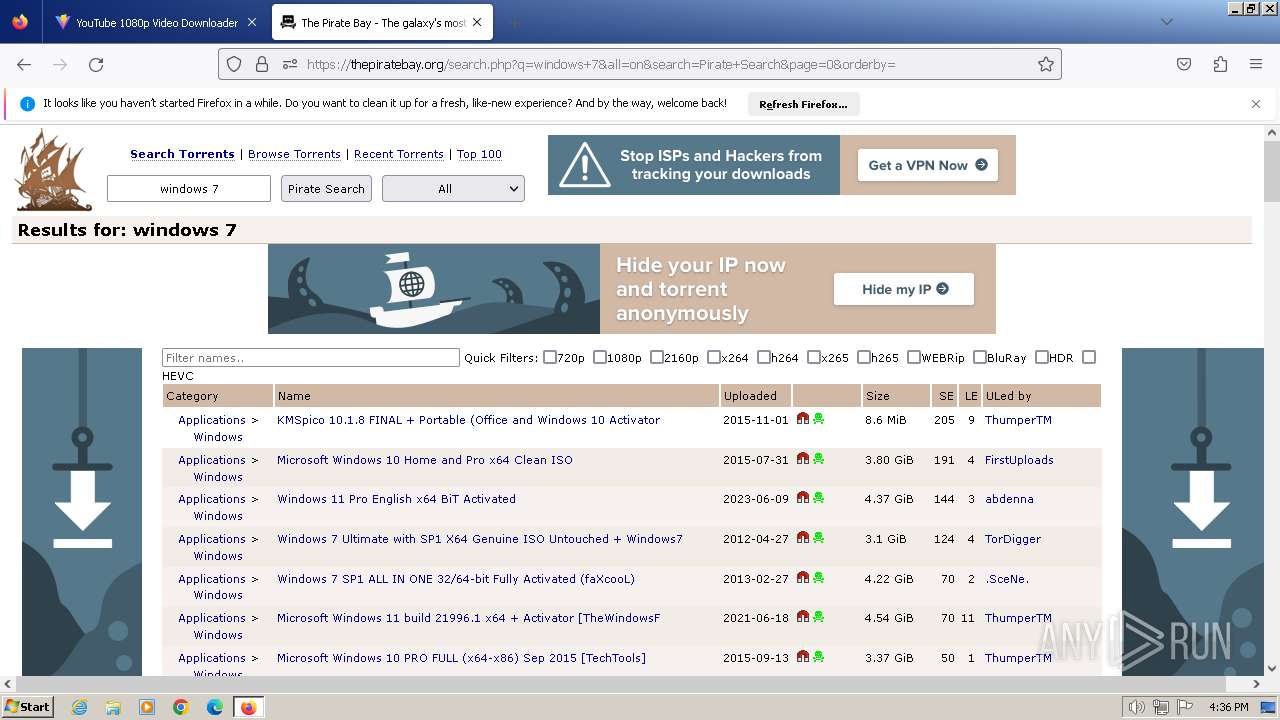The height and width of the screenshot is (720, 1280).
Task: Go back to the previous page
Action: [x=24, y=64]
